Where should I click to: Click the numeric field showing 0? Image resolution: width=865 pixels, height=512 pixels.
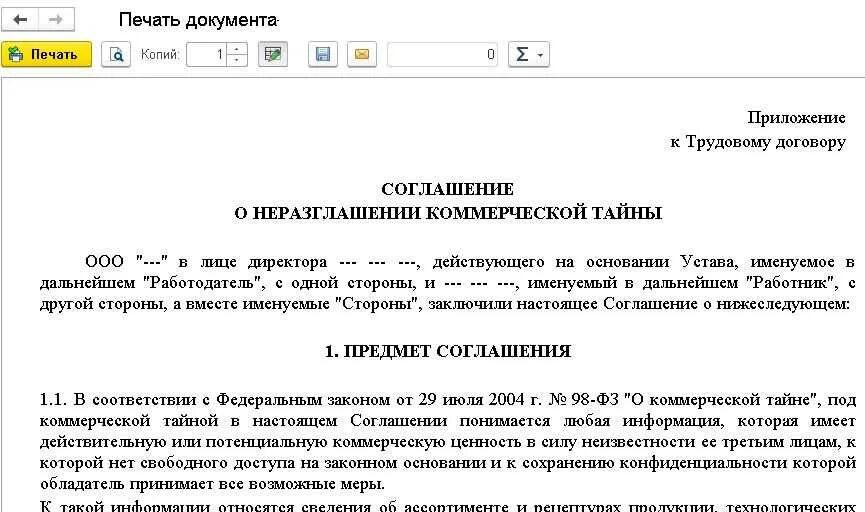tap(442, 55)
